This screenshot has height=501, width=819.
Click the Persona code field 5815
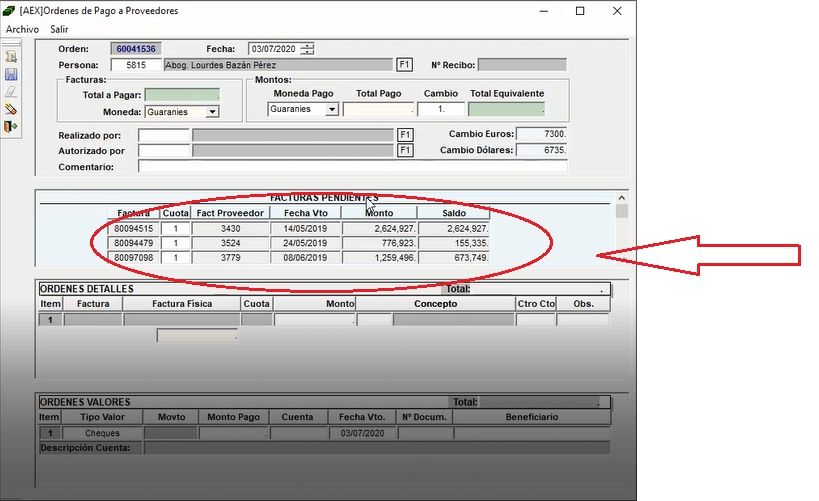tap(129, 65)
